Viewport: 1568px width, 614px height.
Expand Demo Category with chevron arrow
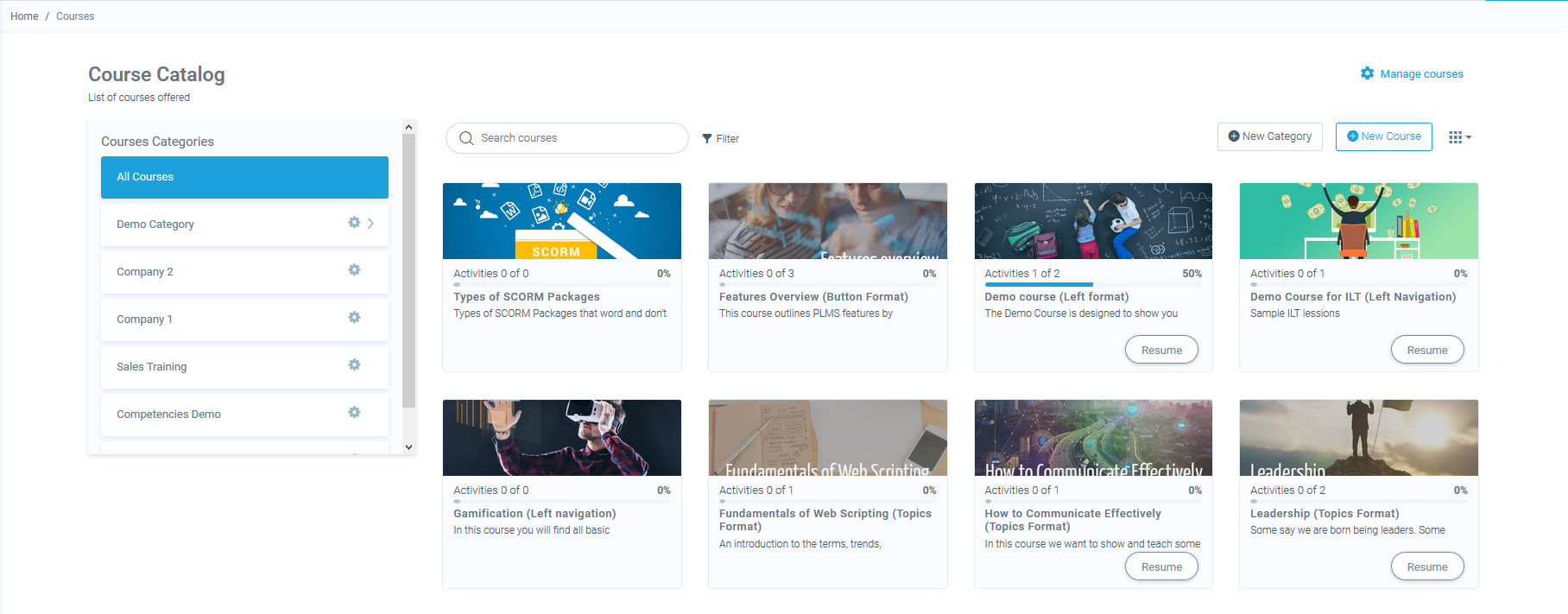tap(371, 224)
